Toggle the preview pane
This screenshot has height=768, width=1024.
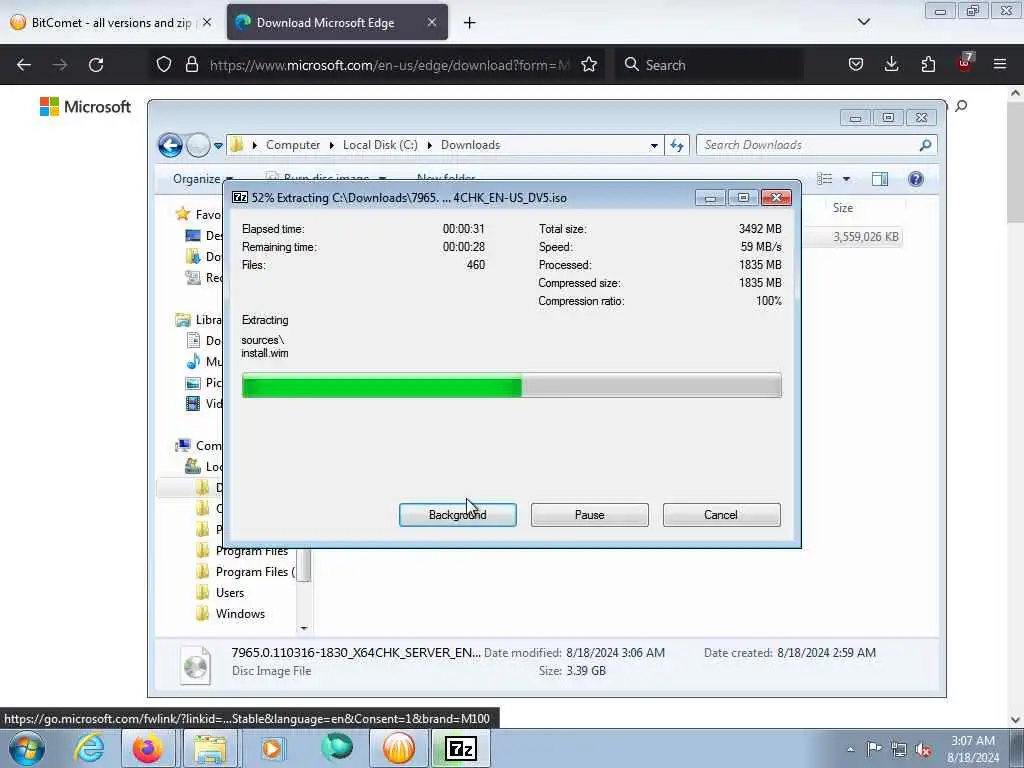coord(880,178)
